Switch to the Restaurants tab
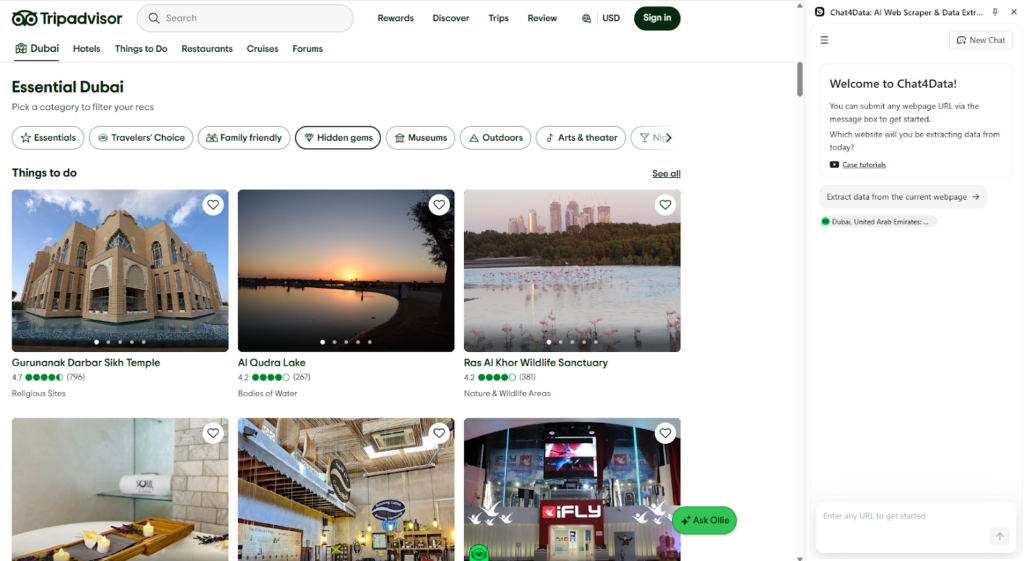Viewport: 1024px width, 561px height. click(207, 49)
